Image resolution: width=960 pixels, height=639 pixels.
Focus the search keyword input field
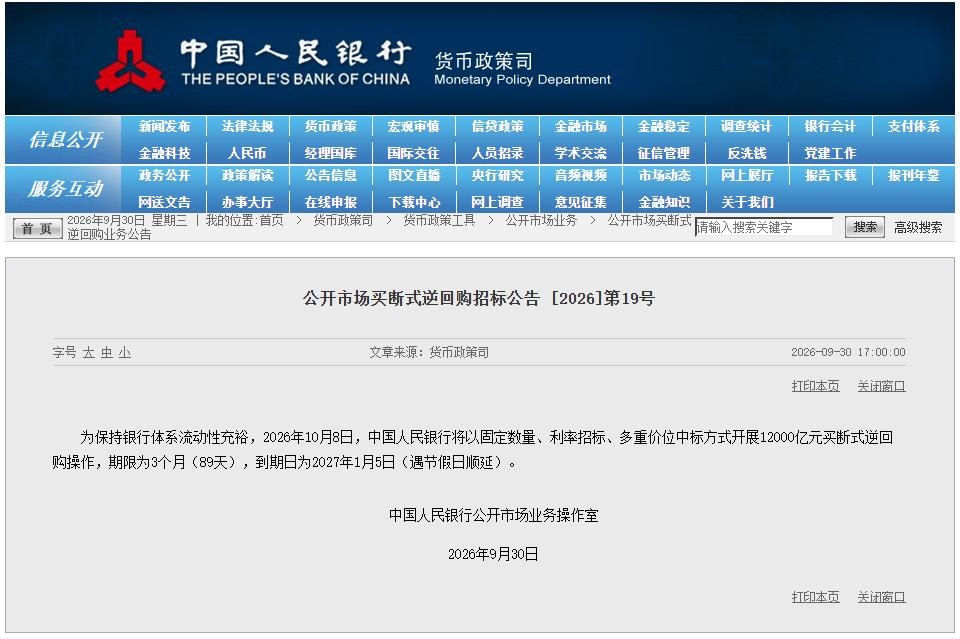[x=763, y=227]
